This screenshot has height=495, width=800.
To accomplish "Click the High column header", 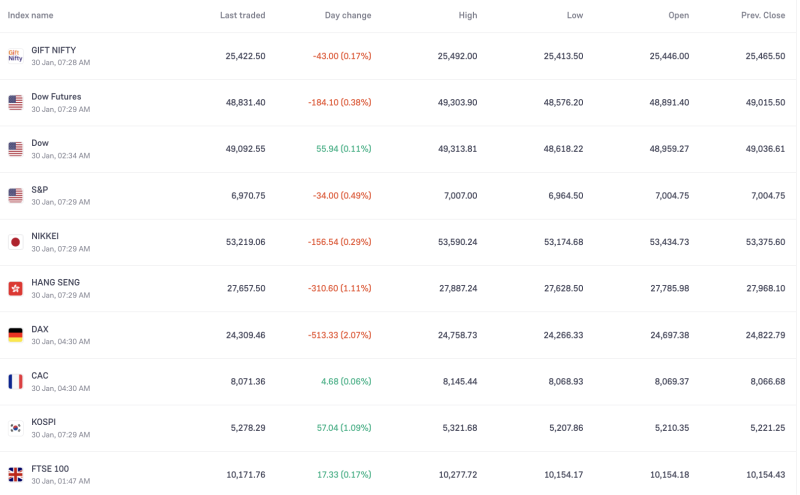I will (467, 15).
